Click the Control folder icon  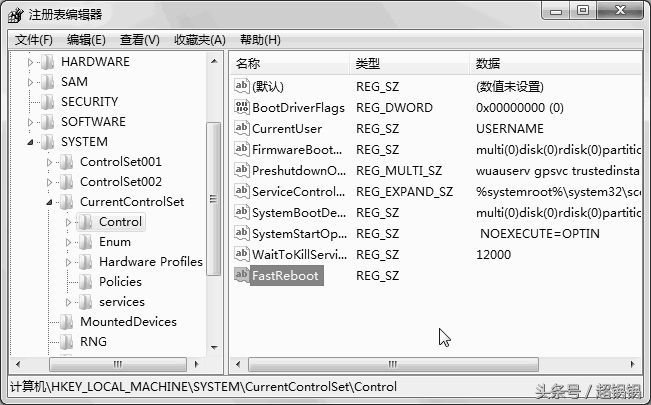[86, 222]
